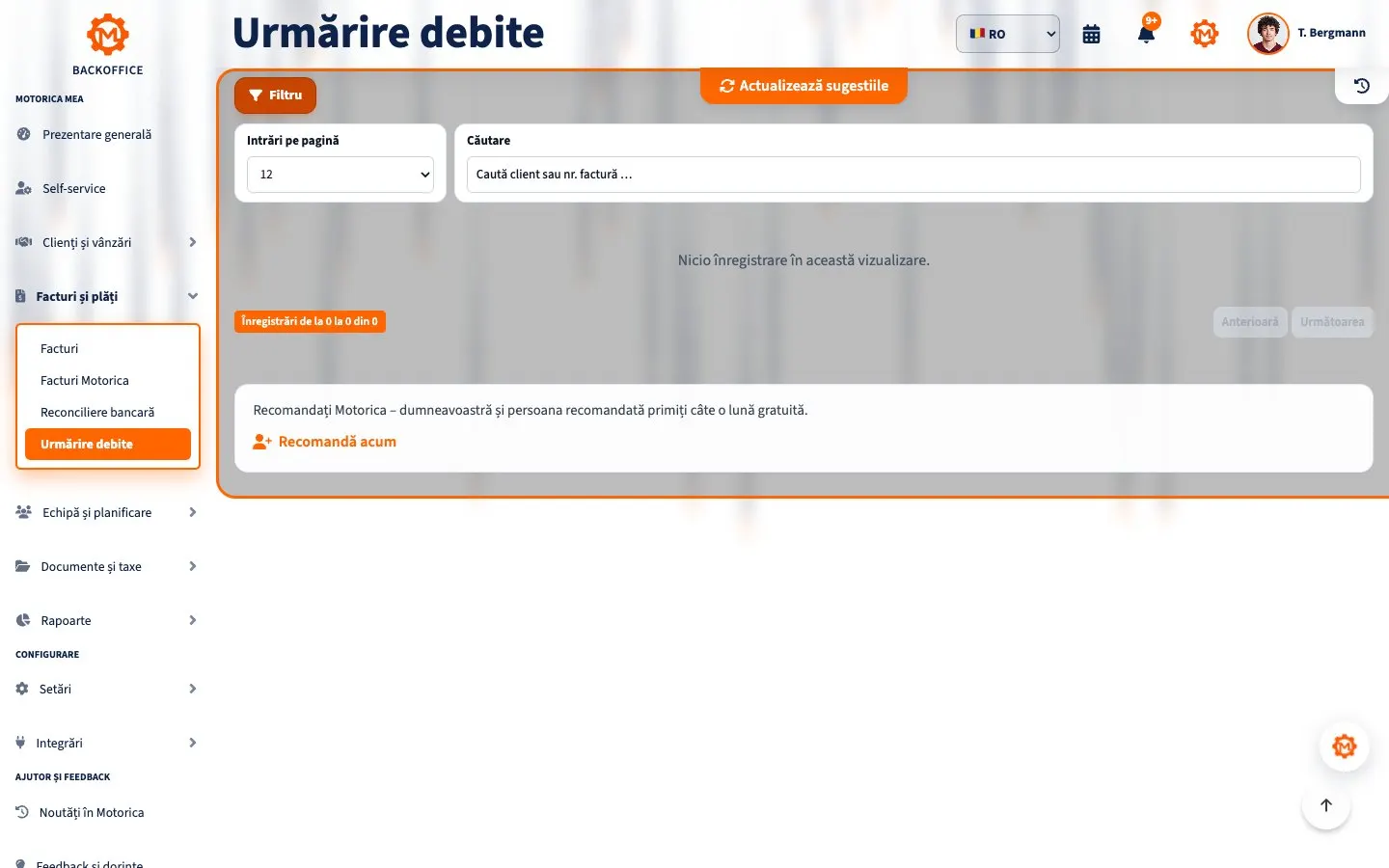Open the calendar icon in header
This screenshot has width=1389, height=868.
point(1091,35)
